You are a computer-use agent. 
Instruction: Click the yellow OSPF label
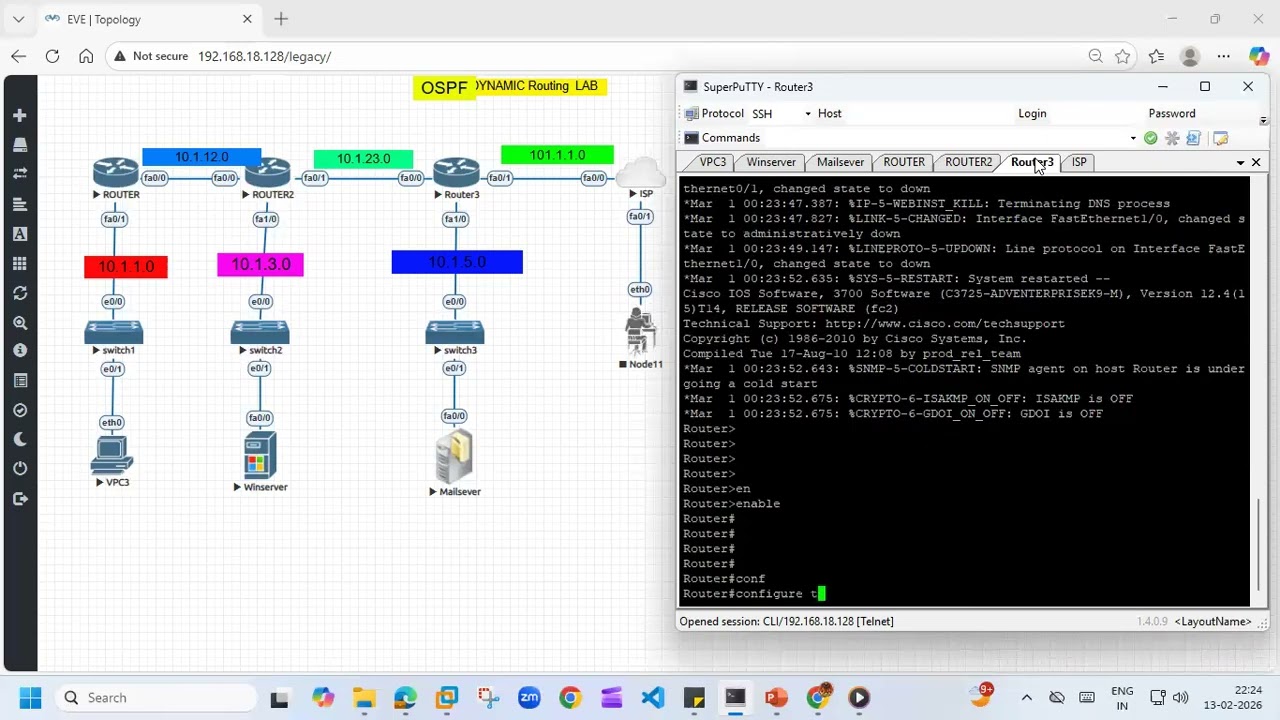pyautogui.click(x=444, y=88)
